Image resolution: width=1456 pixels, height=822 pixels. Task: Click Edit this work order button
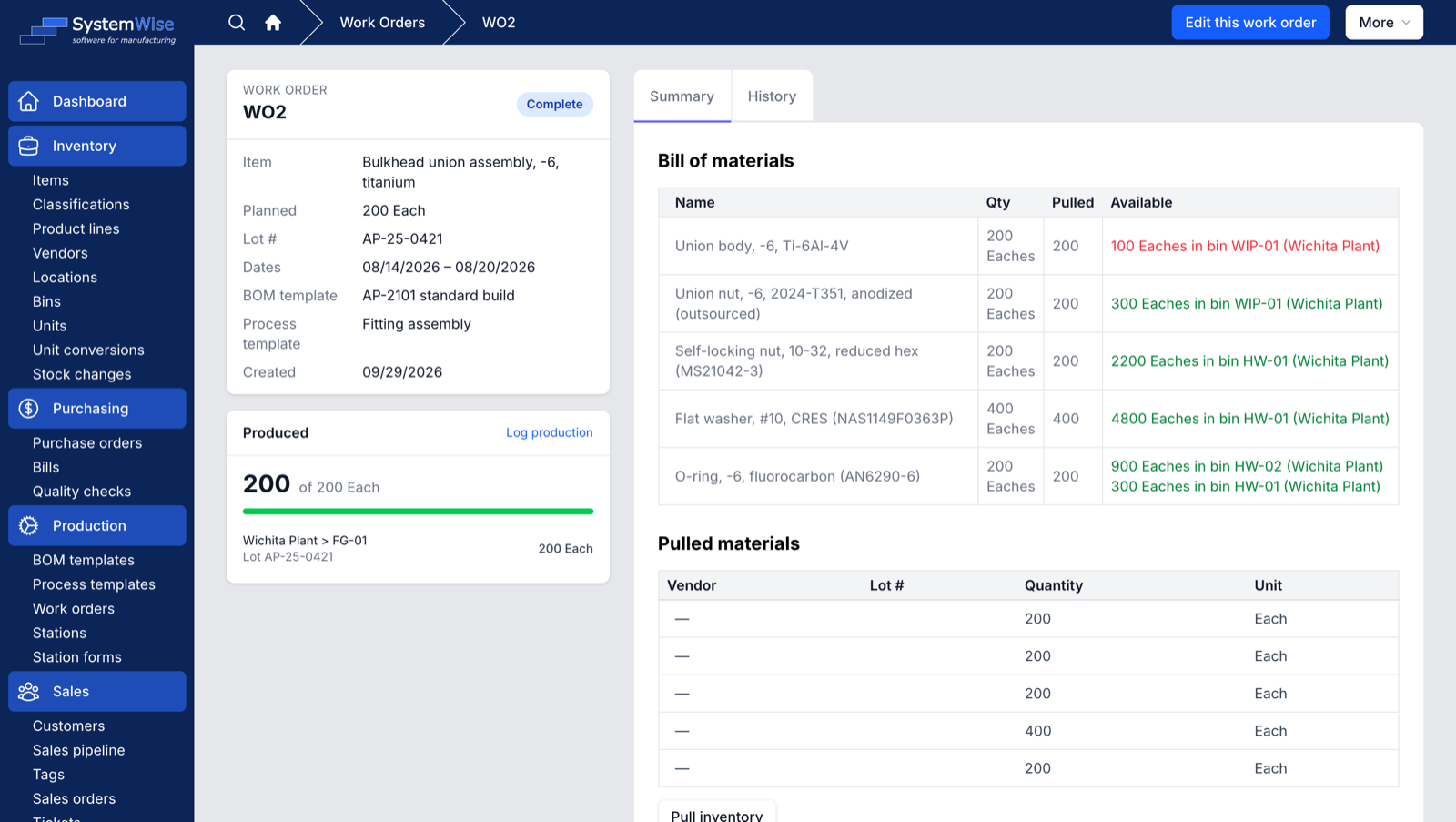tap(1250, 23)
